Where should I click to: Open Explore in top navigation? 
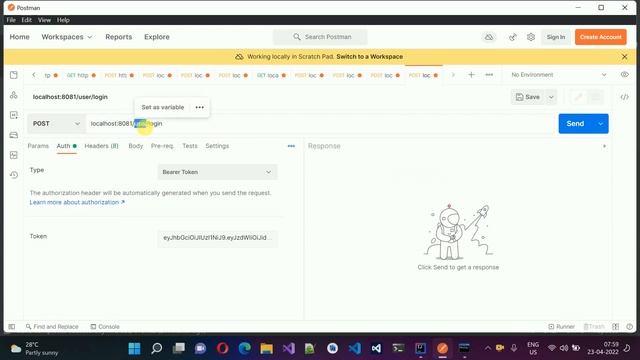pyautogui.click(x=157, y=37)
